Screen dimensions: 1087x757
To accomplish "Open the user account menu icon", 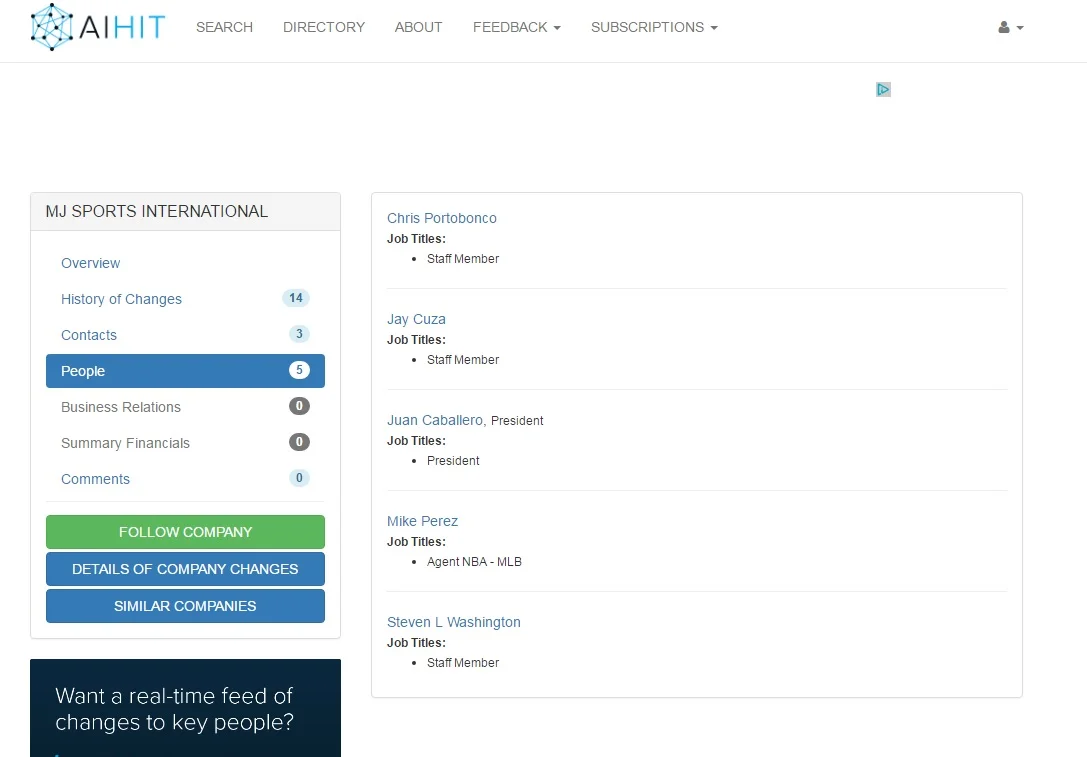I will coord(1010,28).
